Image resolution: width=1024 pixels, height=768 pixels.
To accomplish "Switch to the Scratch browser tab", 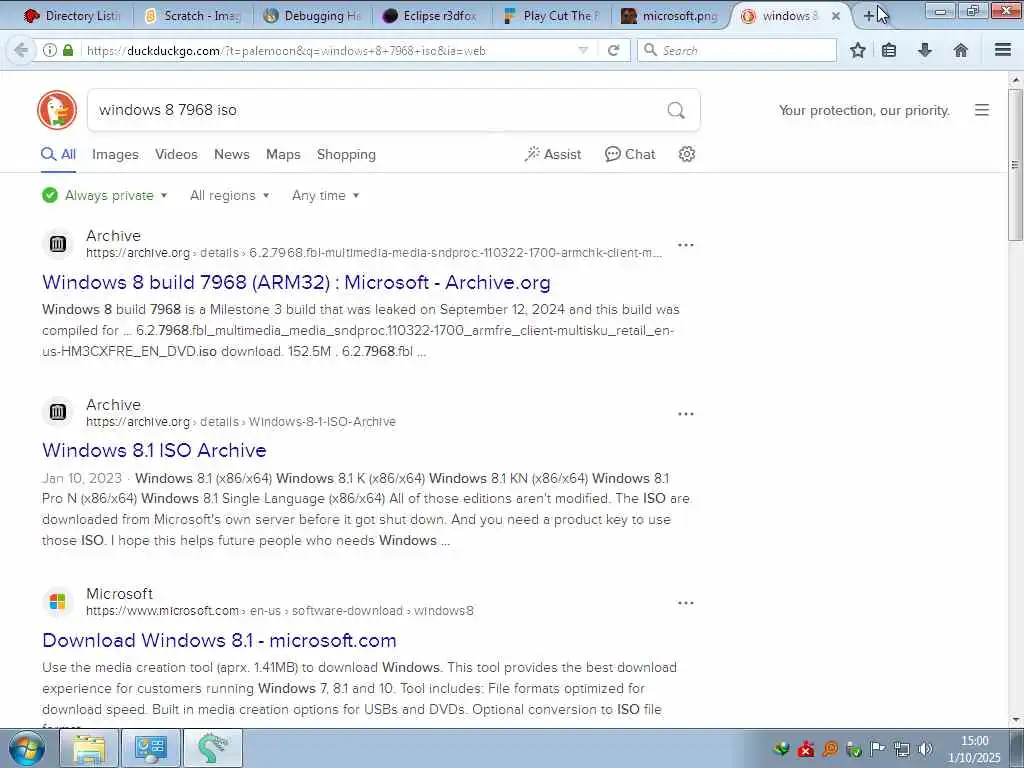I will [193, 16].
